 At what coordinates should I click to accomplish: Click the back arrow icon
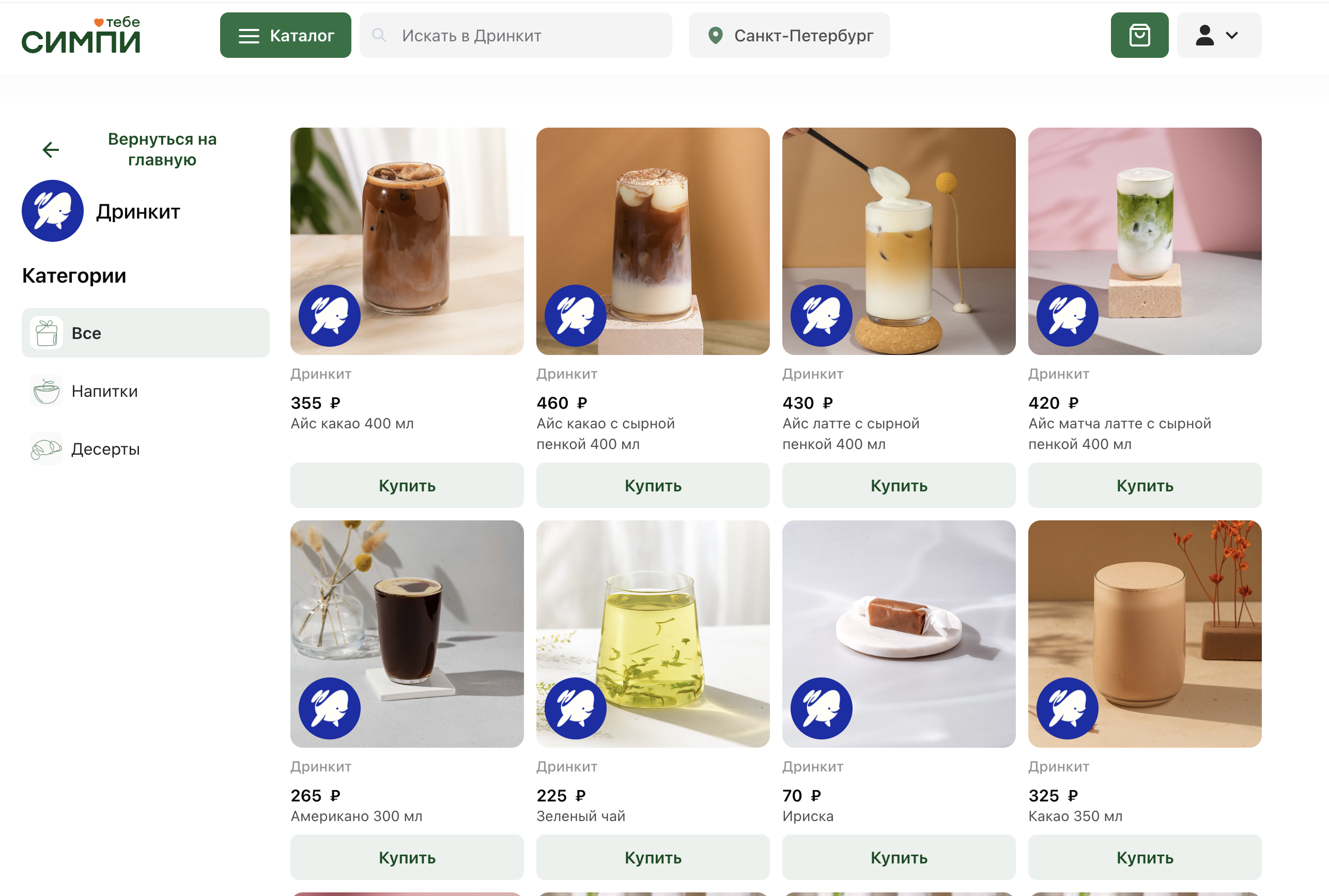coord(51,150)
